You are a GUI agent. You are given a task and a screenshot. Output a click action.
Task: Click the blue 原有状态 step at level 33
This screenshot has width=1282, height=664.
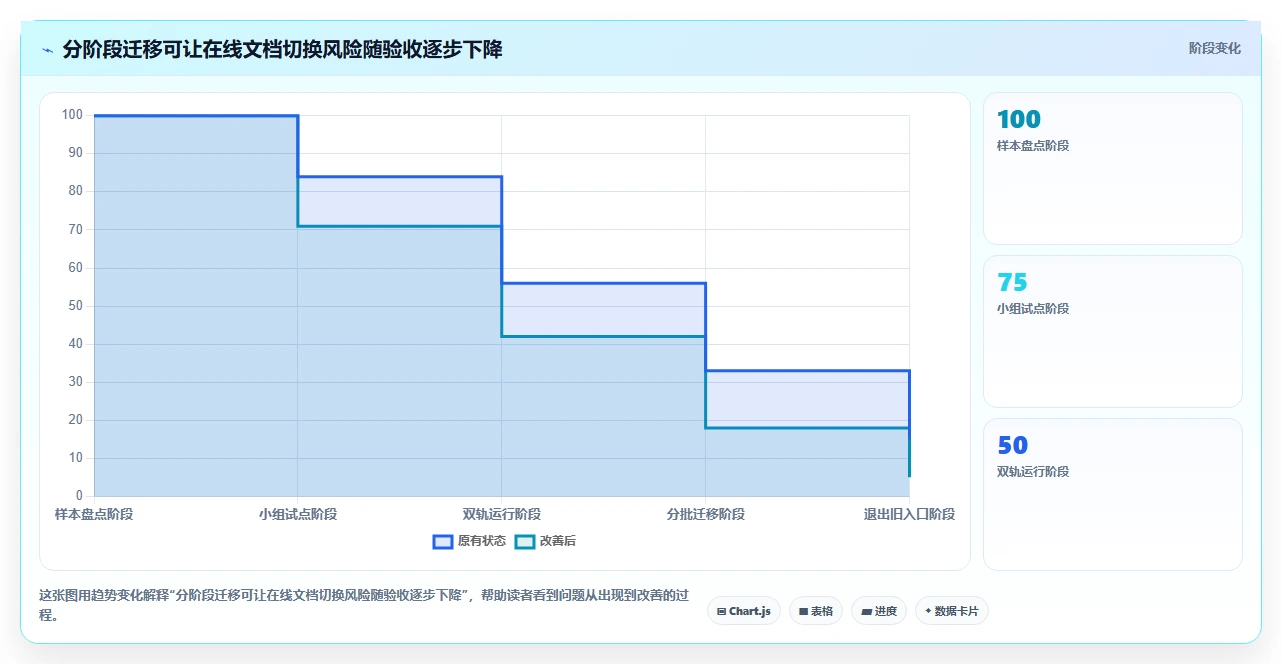[808, 371]
